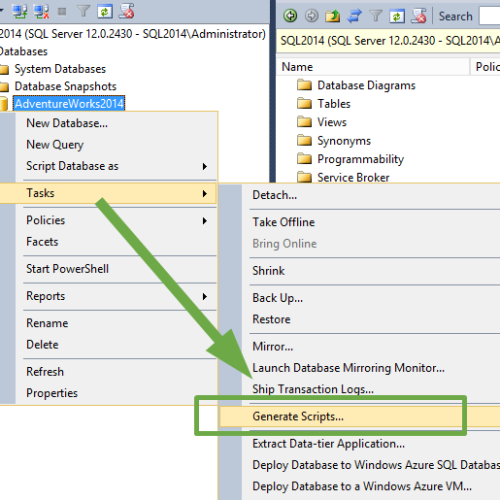Expand the Tasks submenu arrow

[205, 193]
